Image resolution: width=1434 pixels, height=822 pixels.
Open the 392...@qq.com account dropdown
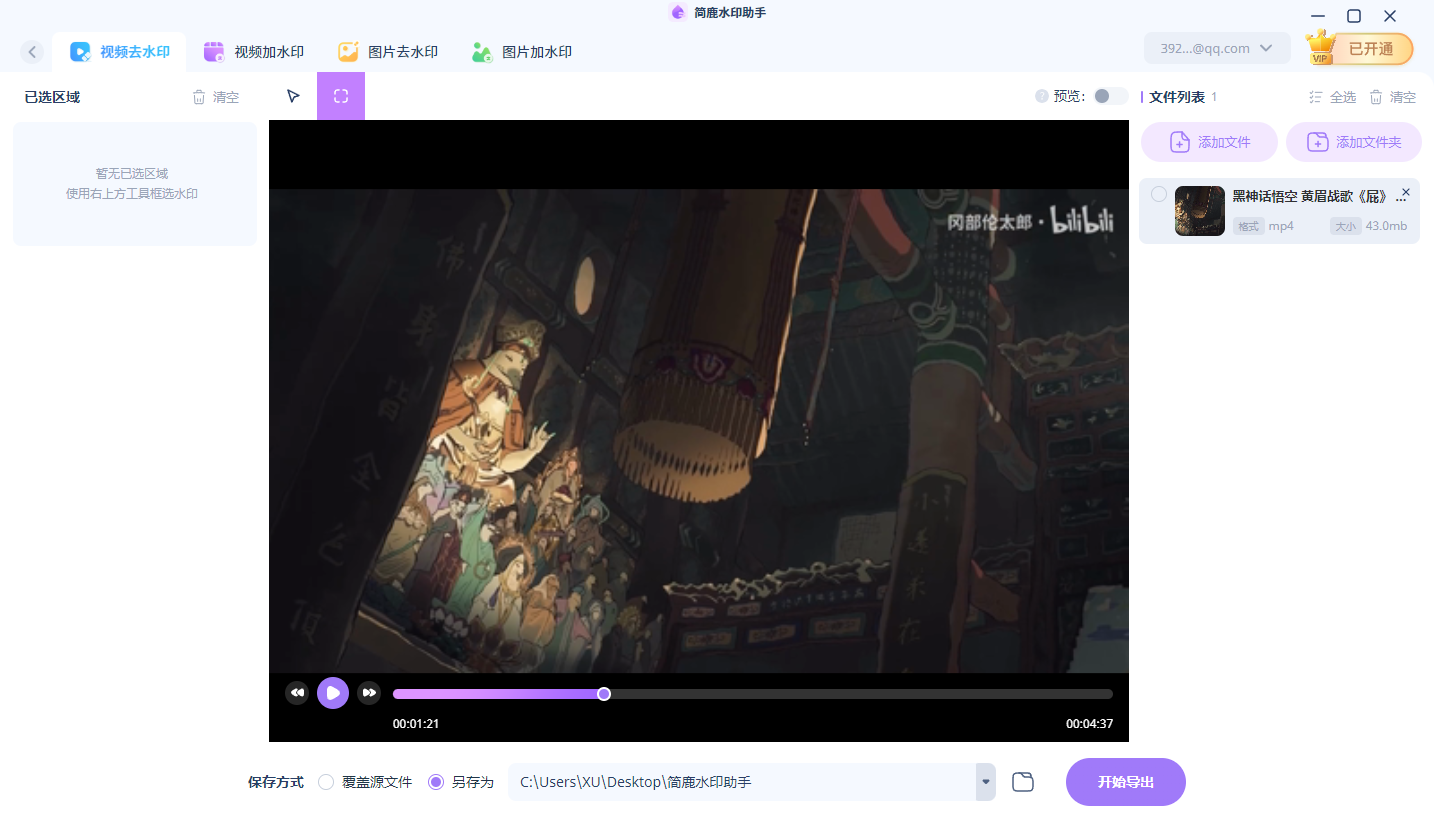pos(1217,48)
